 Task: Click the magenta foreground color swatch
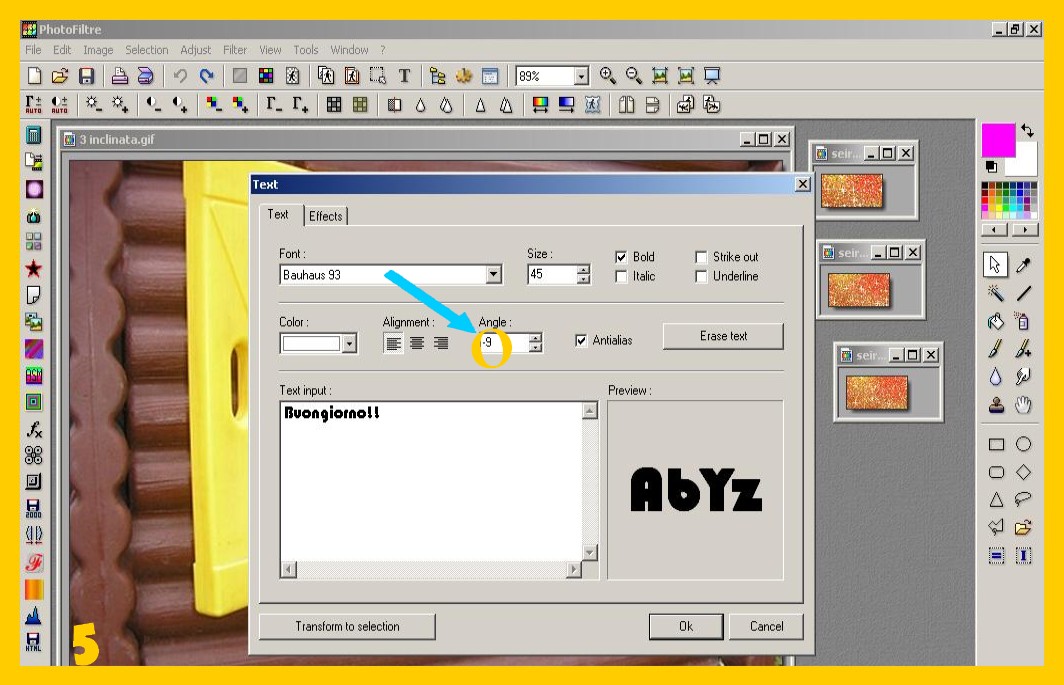(x=997, y=140)
